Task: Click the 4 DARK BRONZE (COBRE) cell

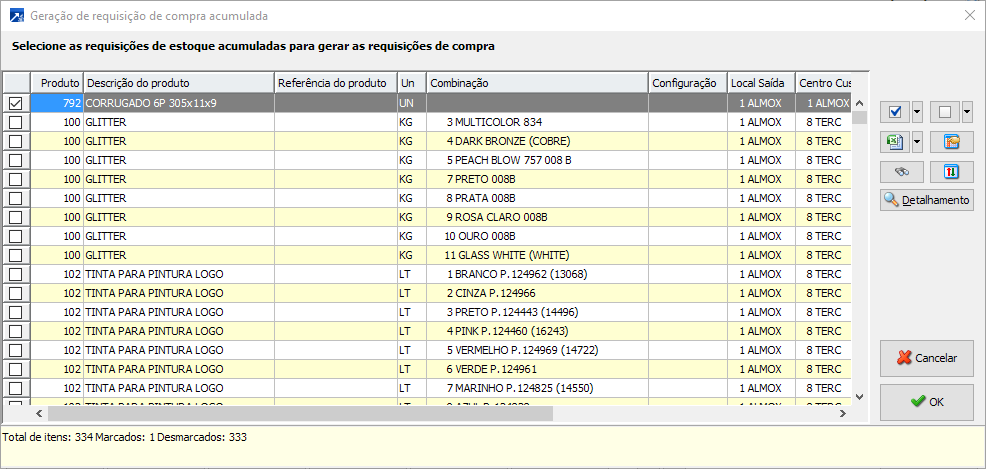Action: pyautogui.click(x=538, y=141)
